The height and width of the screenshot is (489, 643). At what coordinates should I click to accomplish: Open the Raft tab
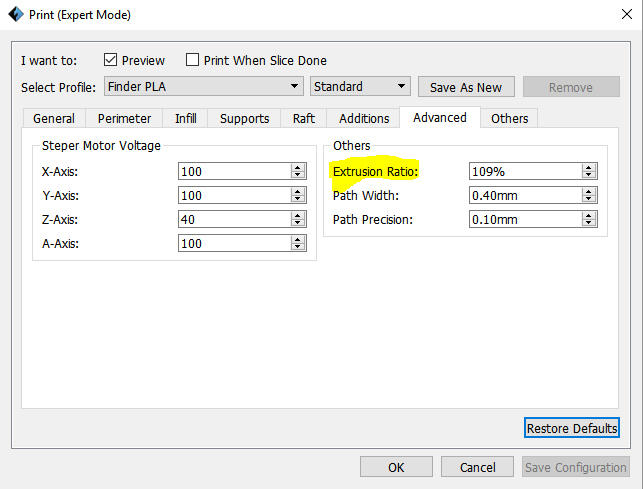[x=304, y=118]
